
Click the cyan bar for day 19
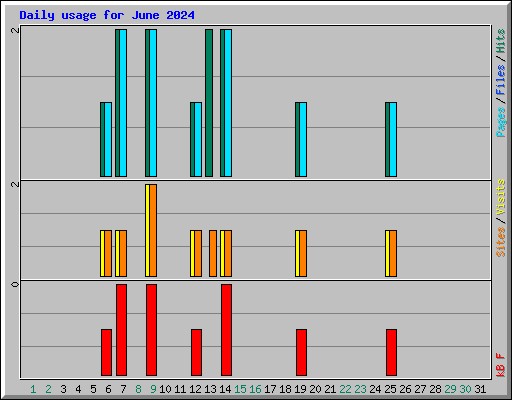click(303, 139)
